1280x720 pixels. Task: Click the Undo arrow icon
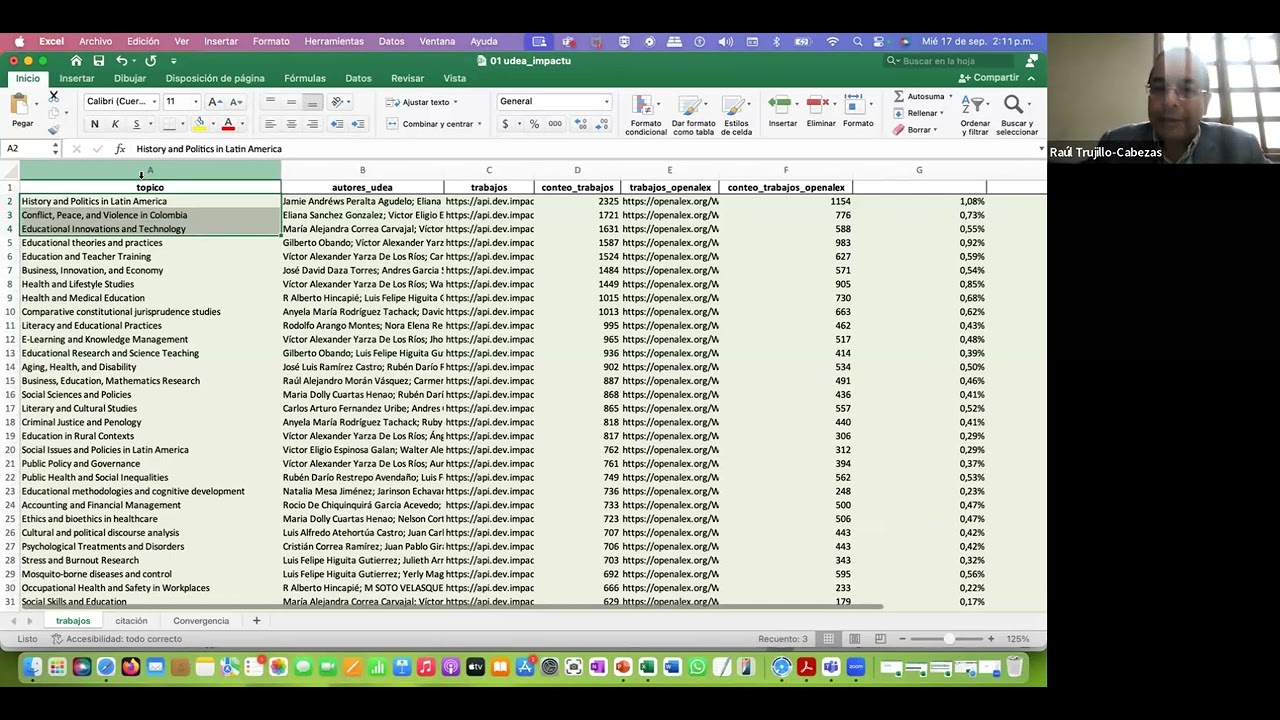tap(121, 61)
